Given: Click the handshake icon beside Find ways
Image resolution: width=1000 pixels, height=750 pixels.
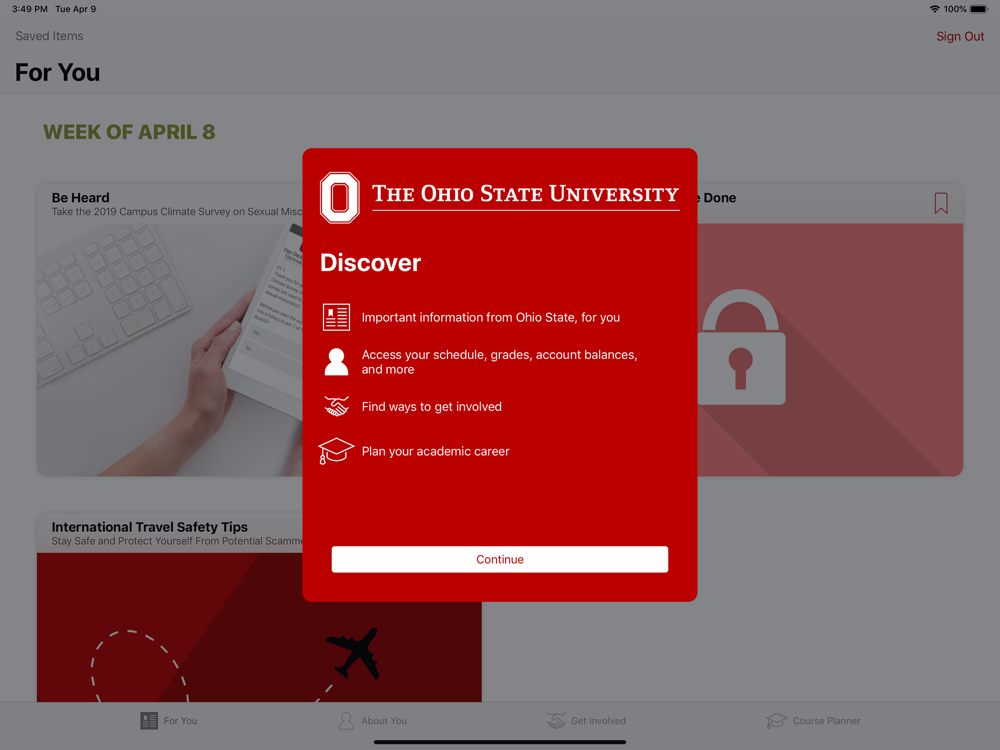Looking at the screenshot, I should pos(337,406).
